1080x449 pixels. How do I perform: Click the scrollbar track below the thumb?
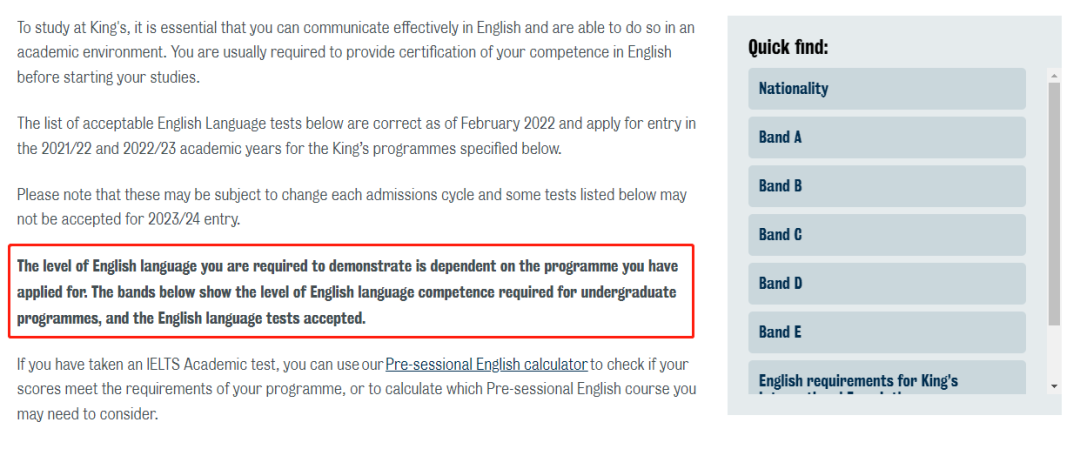1055,353
